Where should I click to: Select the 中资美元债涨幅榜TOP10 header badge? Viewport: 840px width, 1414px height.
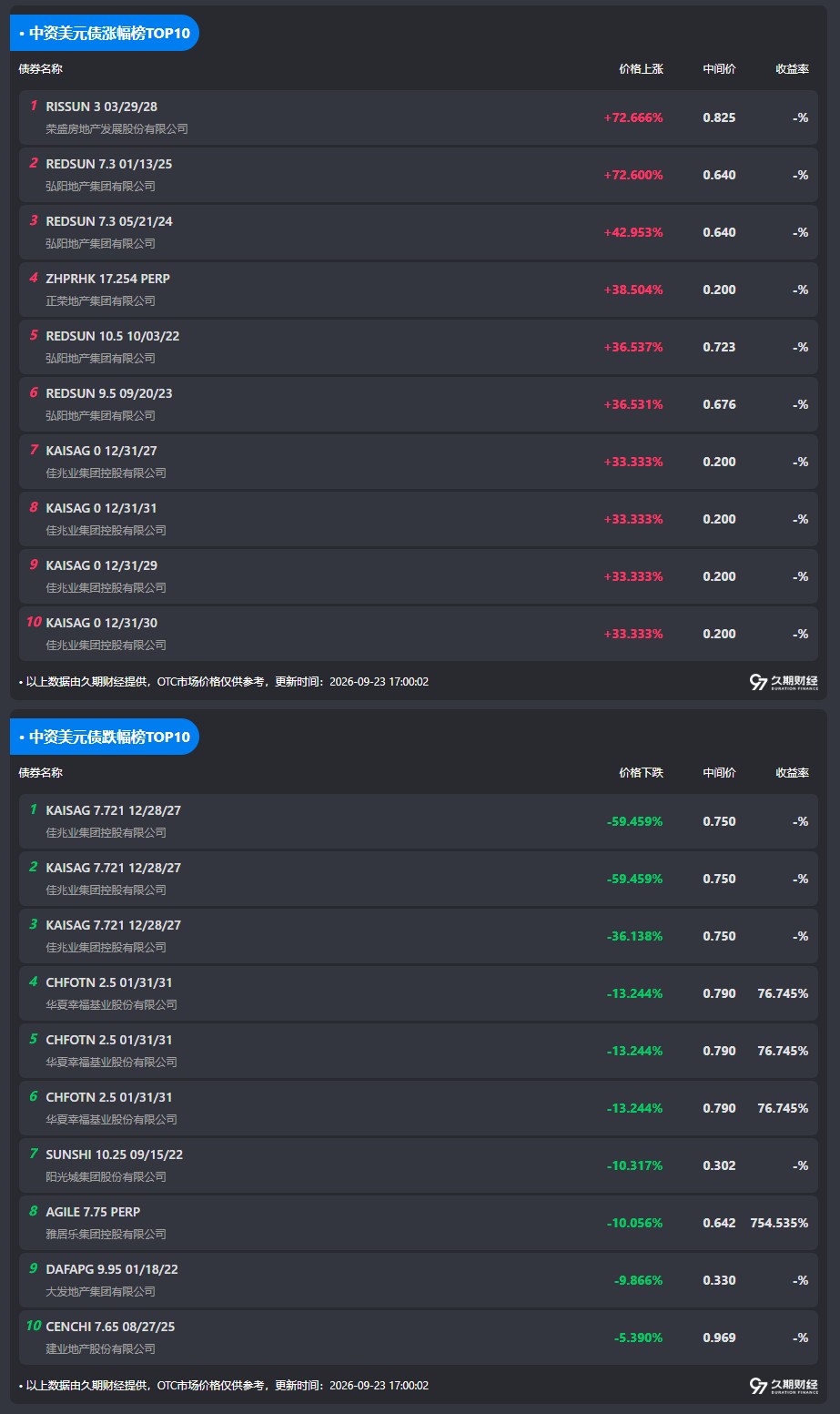tap(105, 33)
